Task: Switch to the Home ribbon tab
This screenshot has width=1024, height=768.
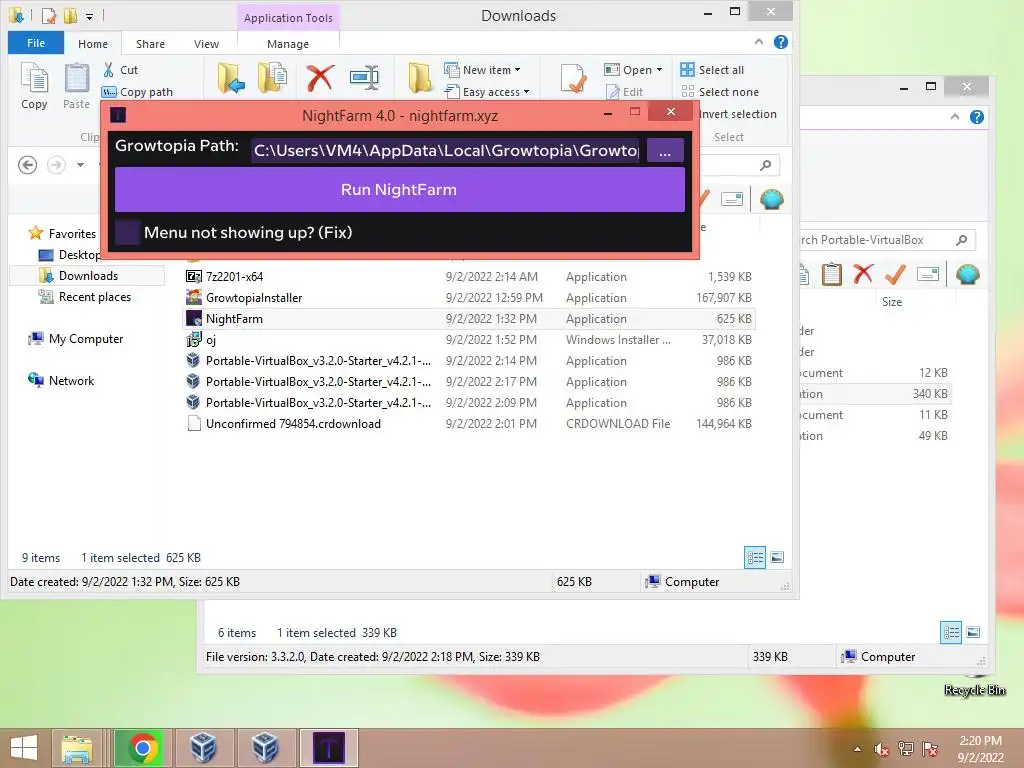Action: (x=93, y=44)
